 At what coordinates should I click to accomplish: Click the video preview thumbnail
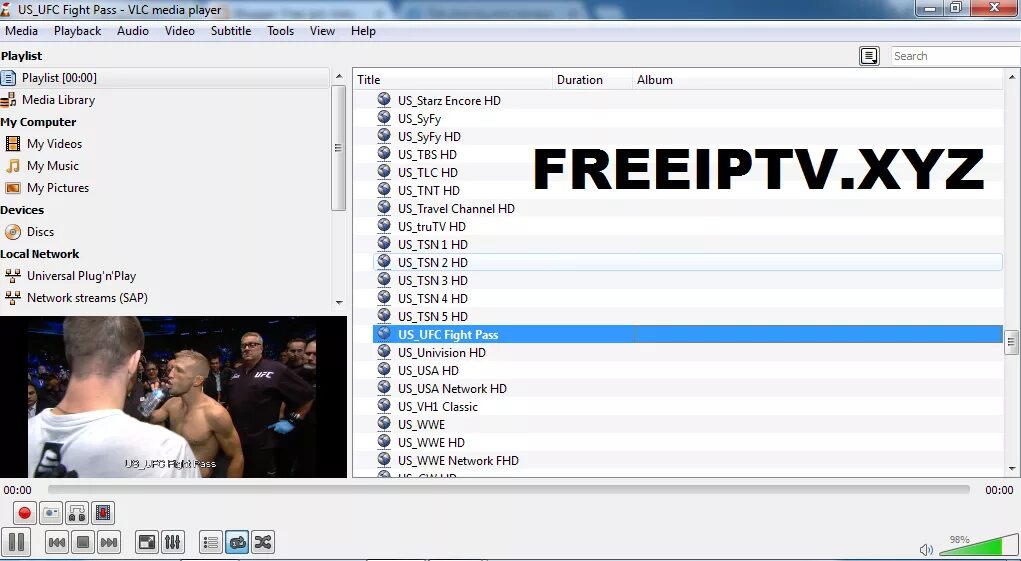pos(173,397)
